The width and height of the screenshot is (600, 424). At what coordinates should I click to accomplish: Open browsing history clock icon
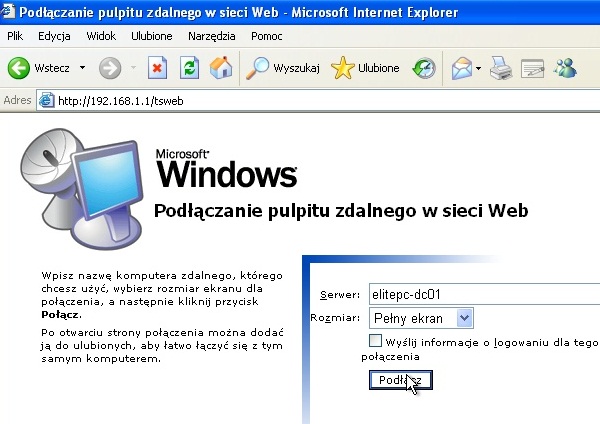coord(424,68)
